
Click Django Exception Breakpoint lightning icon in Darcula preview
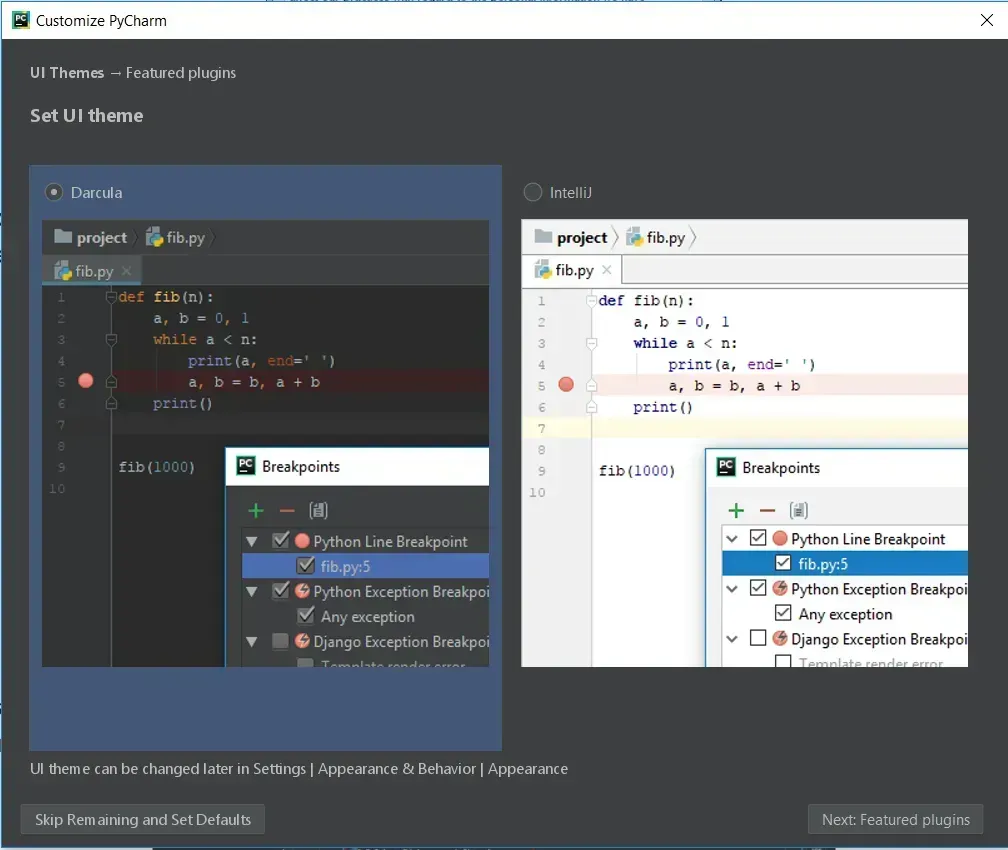click(302, 640)
